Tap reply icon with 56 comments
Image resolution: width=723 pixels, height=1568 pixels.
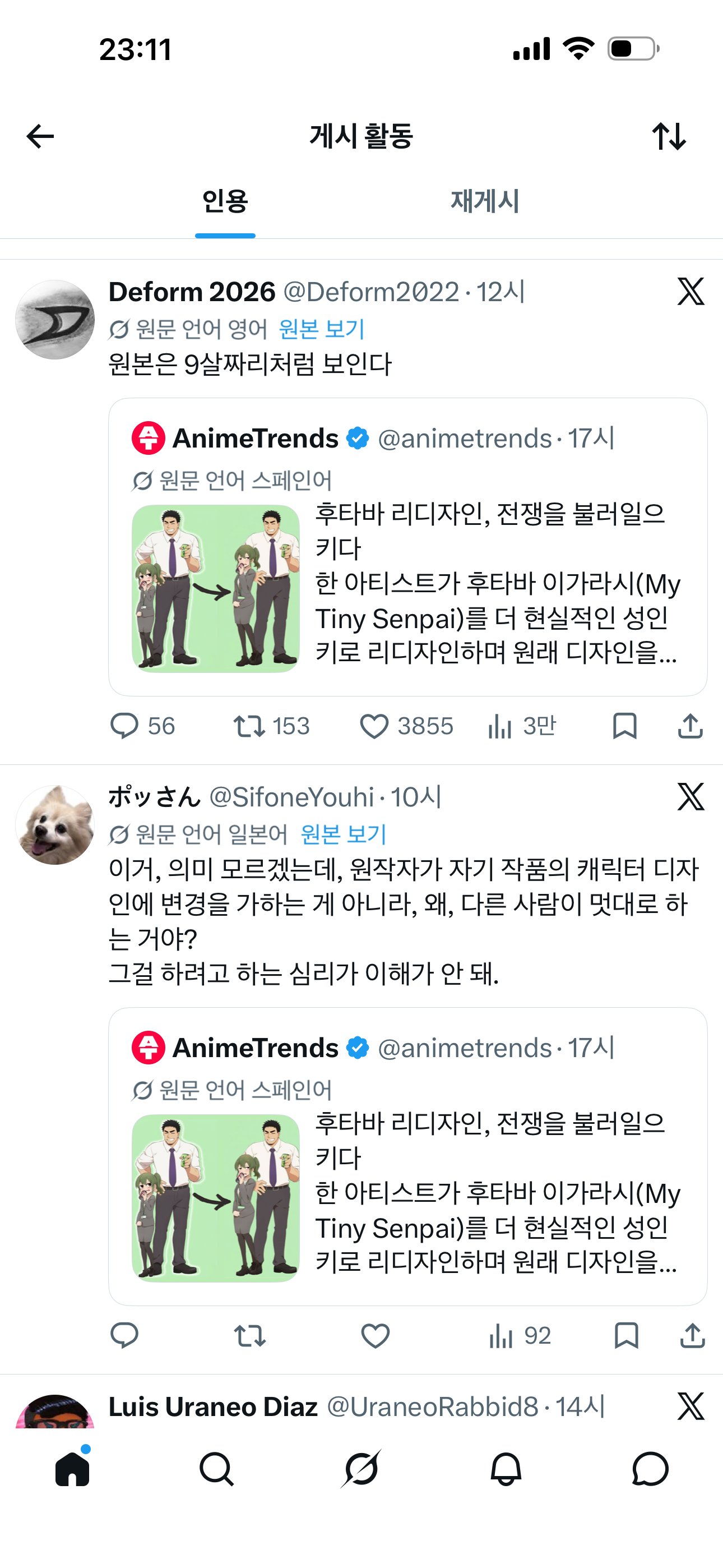(x=124, y=726)
